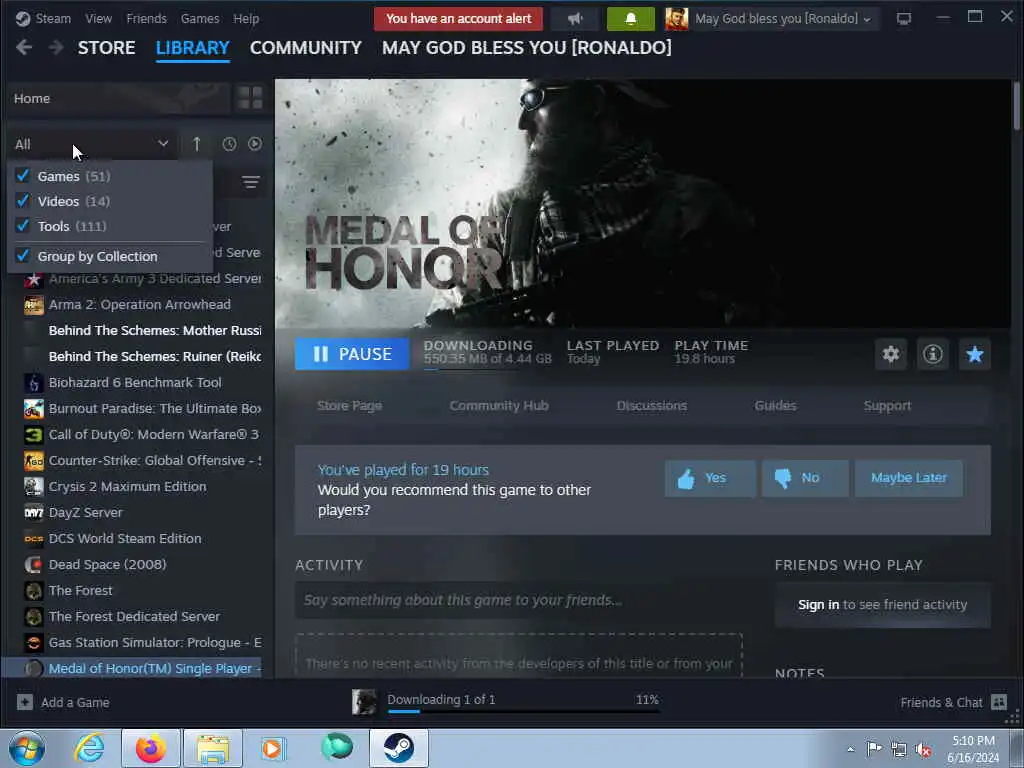This screenshot has height=768, width=1024.
Task: Click the profile avatar picture
Action: click(x=677, y=18)
